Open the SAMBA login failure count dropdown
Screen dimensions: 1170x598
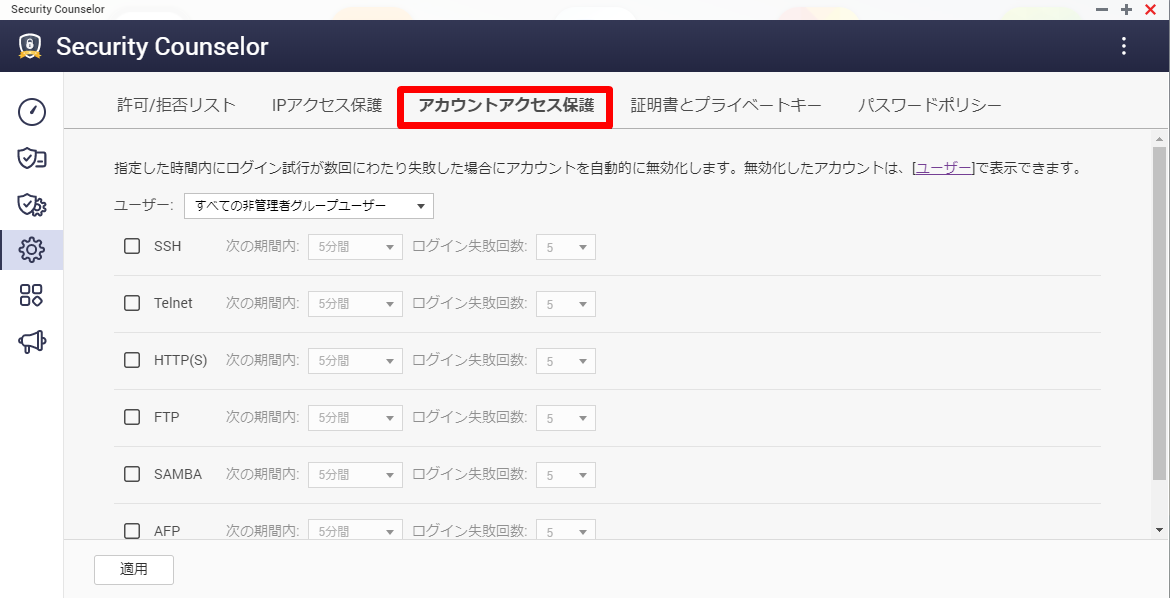click(566, 475)
